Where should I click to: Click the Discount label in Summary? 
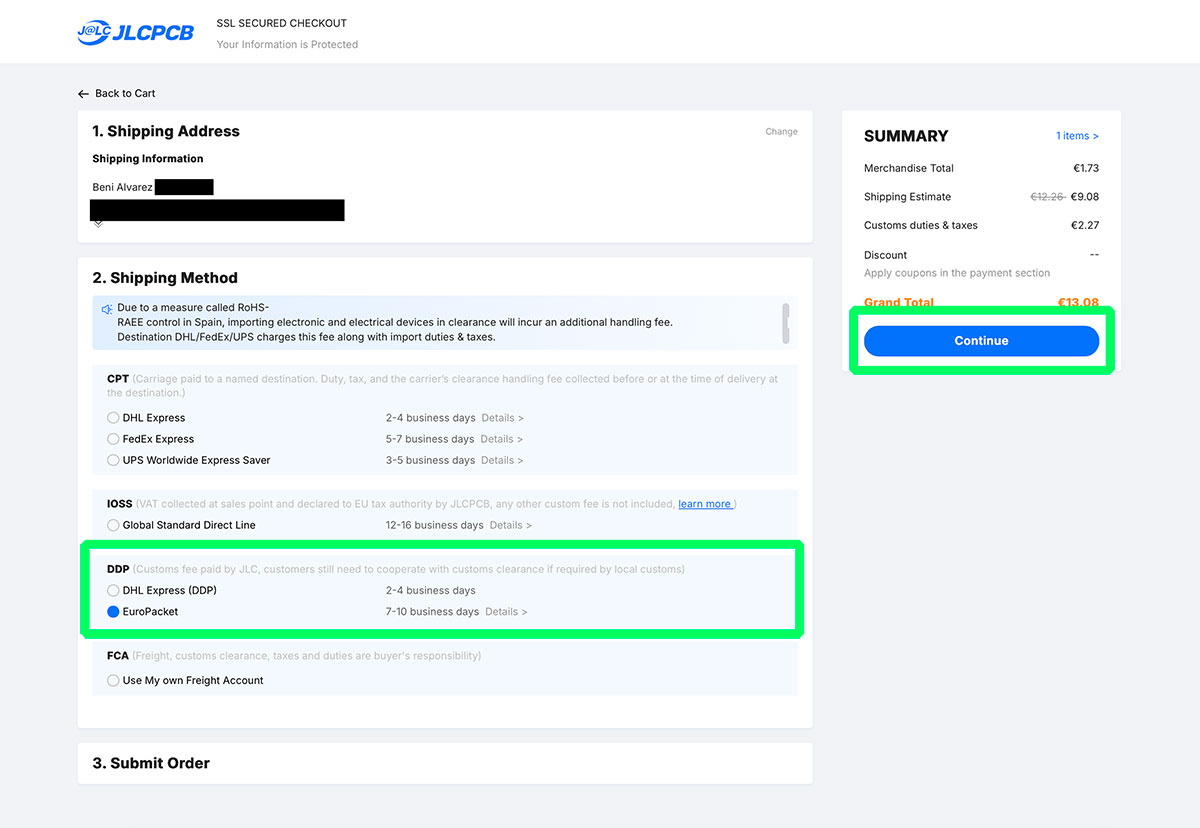886,255
